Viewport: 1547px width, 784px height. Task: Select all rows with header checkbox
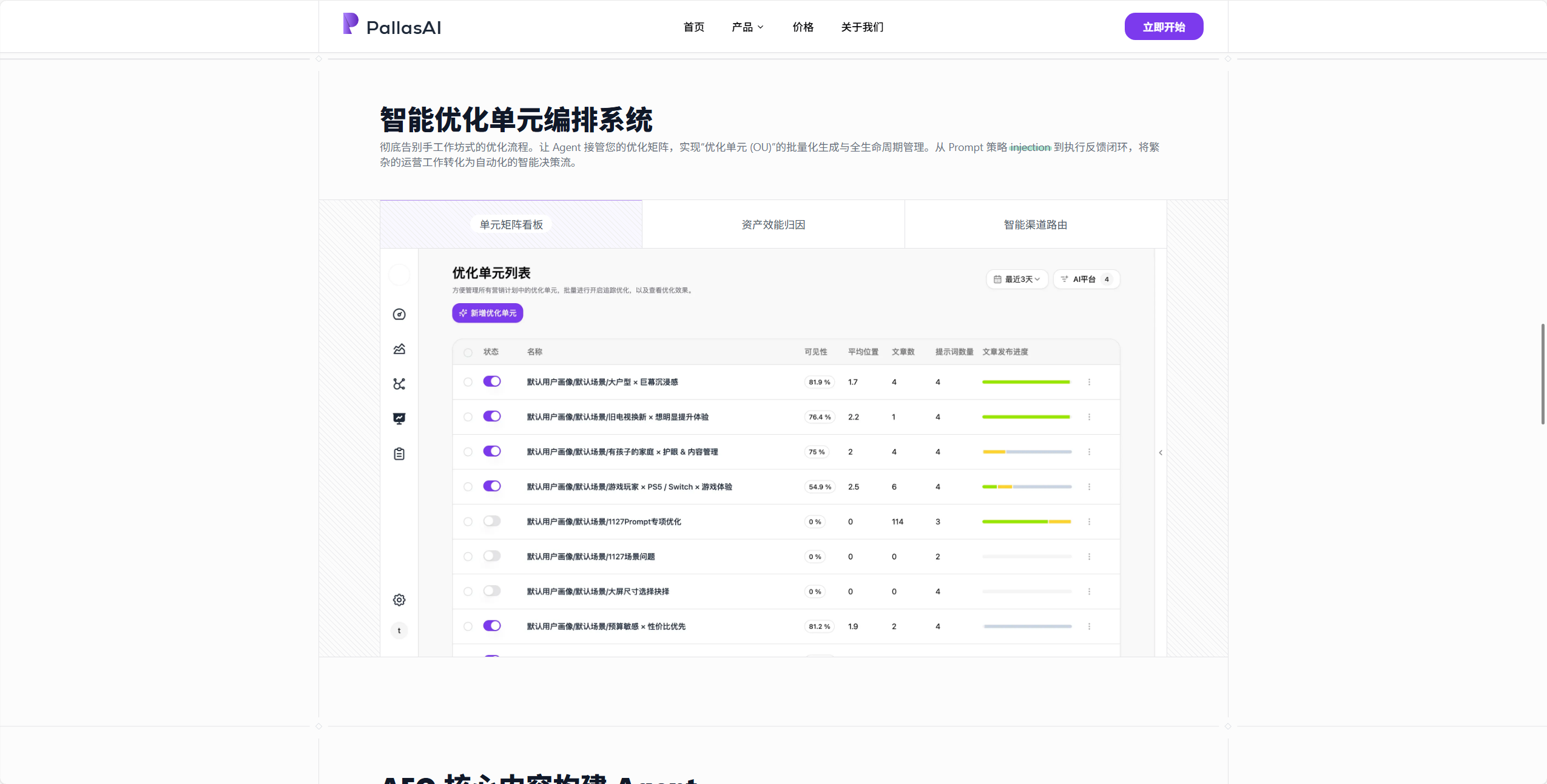(468, 352)
